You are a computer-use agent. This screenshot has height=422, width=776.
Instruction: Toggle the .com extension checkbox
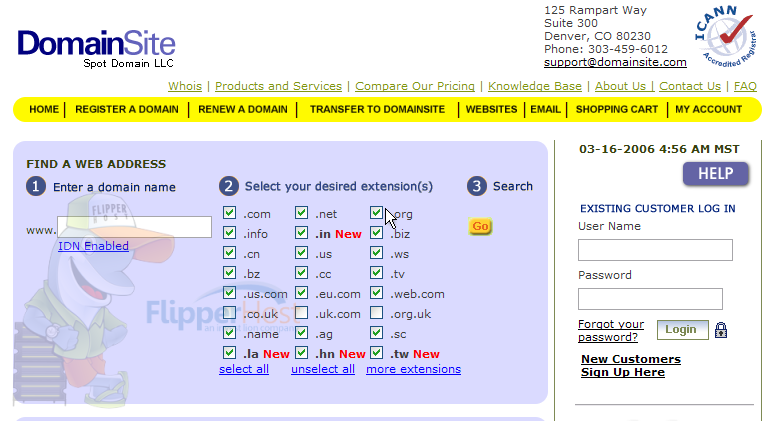tap(229, 213)
